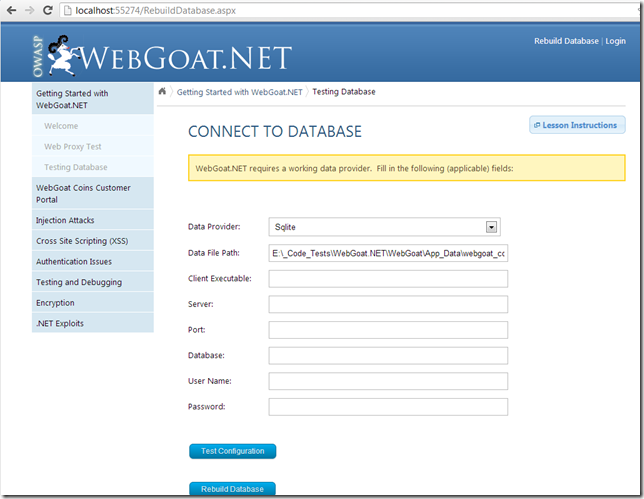Click Testing Database breadcrumb text
The height and width of the screenshot is (499, 644).
[344, 92]
